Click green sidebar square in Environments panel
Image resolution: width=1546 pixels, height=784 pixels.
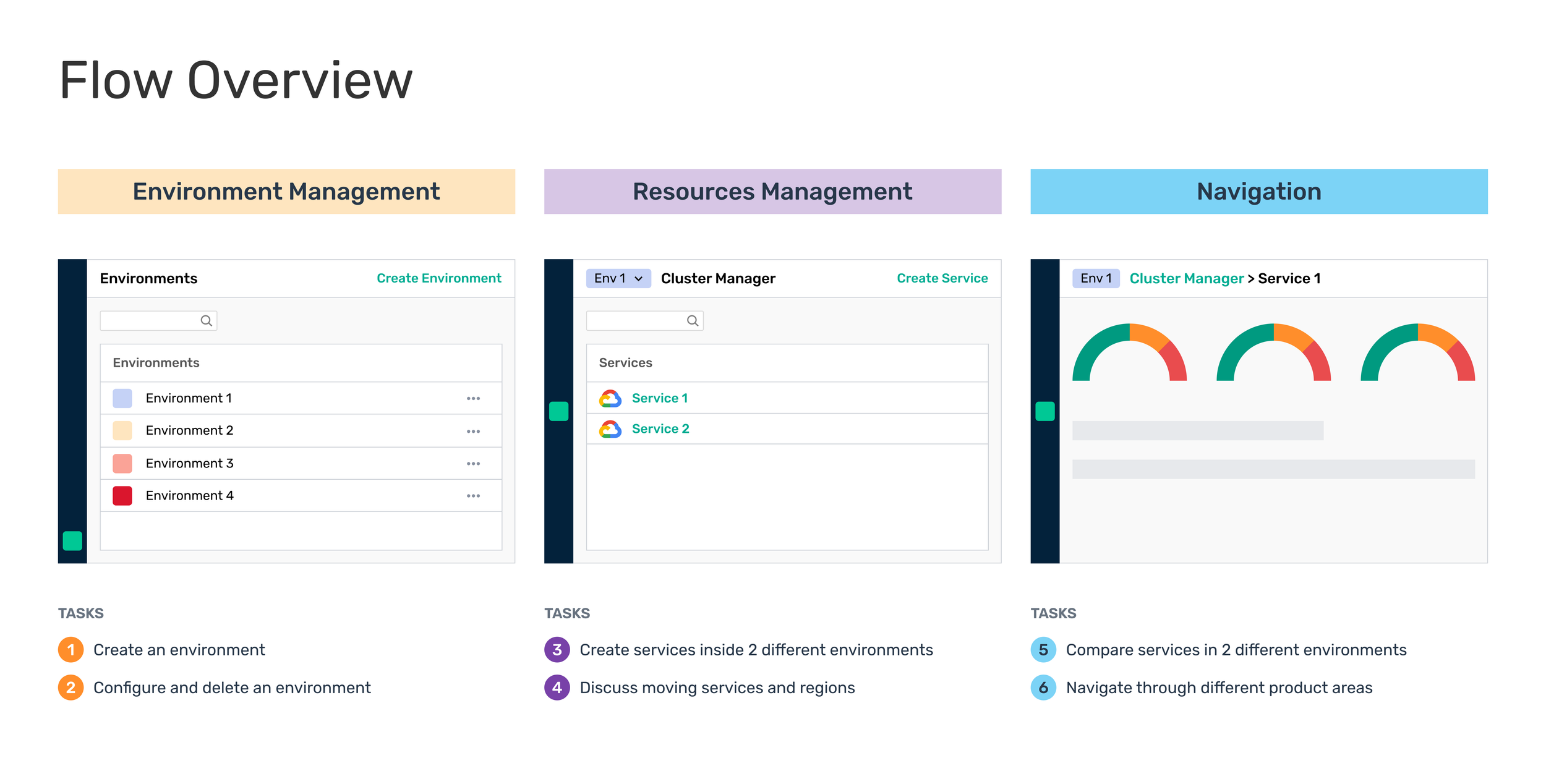coord(72,541)
